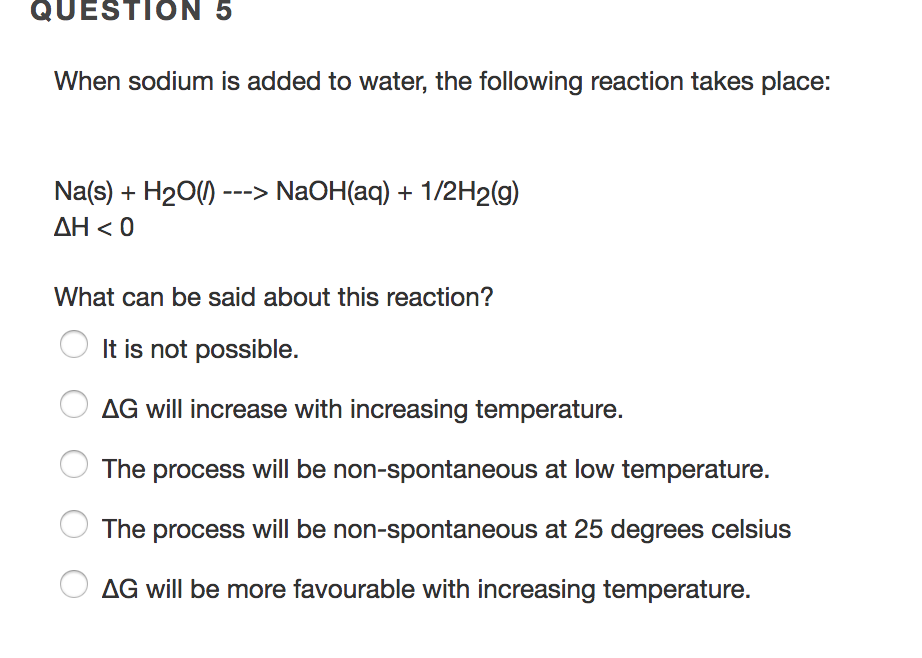Select "ΔG will be more favourable" option

(x=74, y=584)
